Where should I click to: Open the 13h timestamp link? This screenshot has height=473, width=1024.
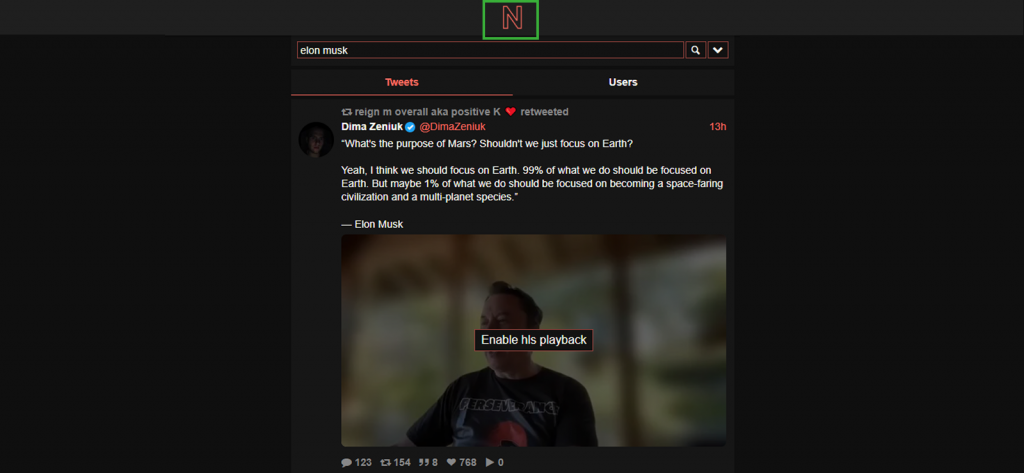[718, 127]
